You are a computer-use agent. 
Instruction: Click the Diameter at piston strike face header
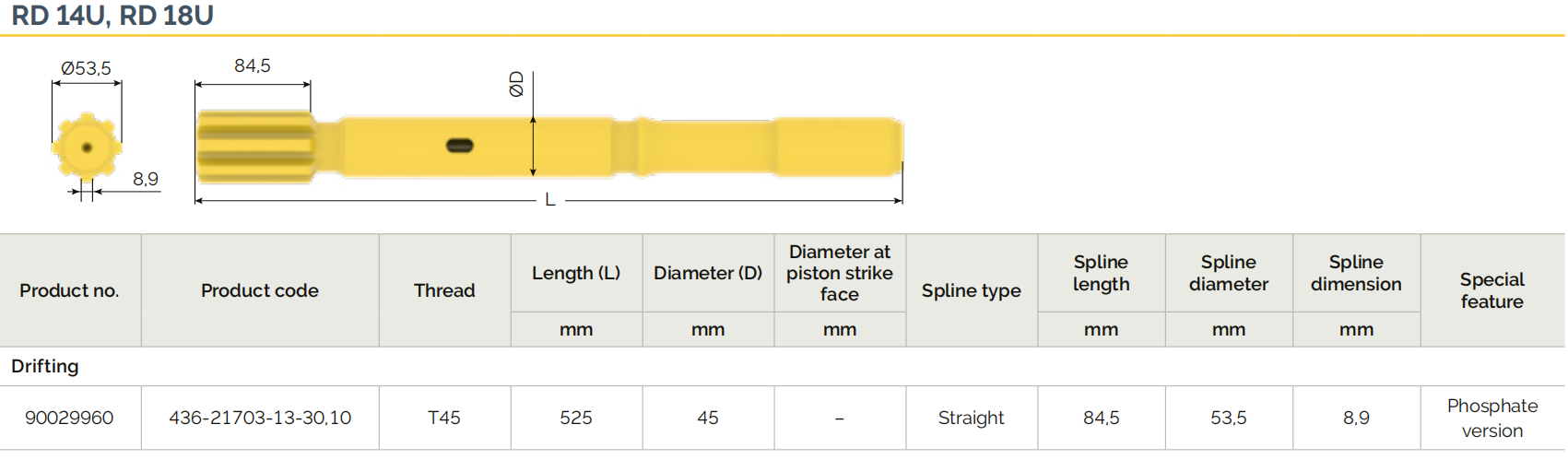pos(839,273)
